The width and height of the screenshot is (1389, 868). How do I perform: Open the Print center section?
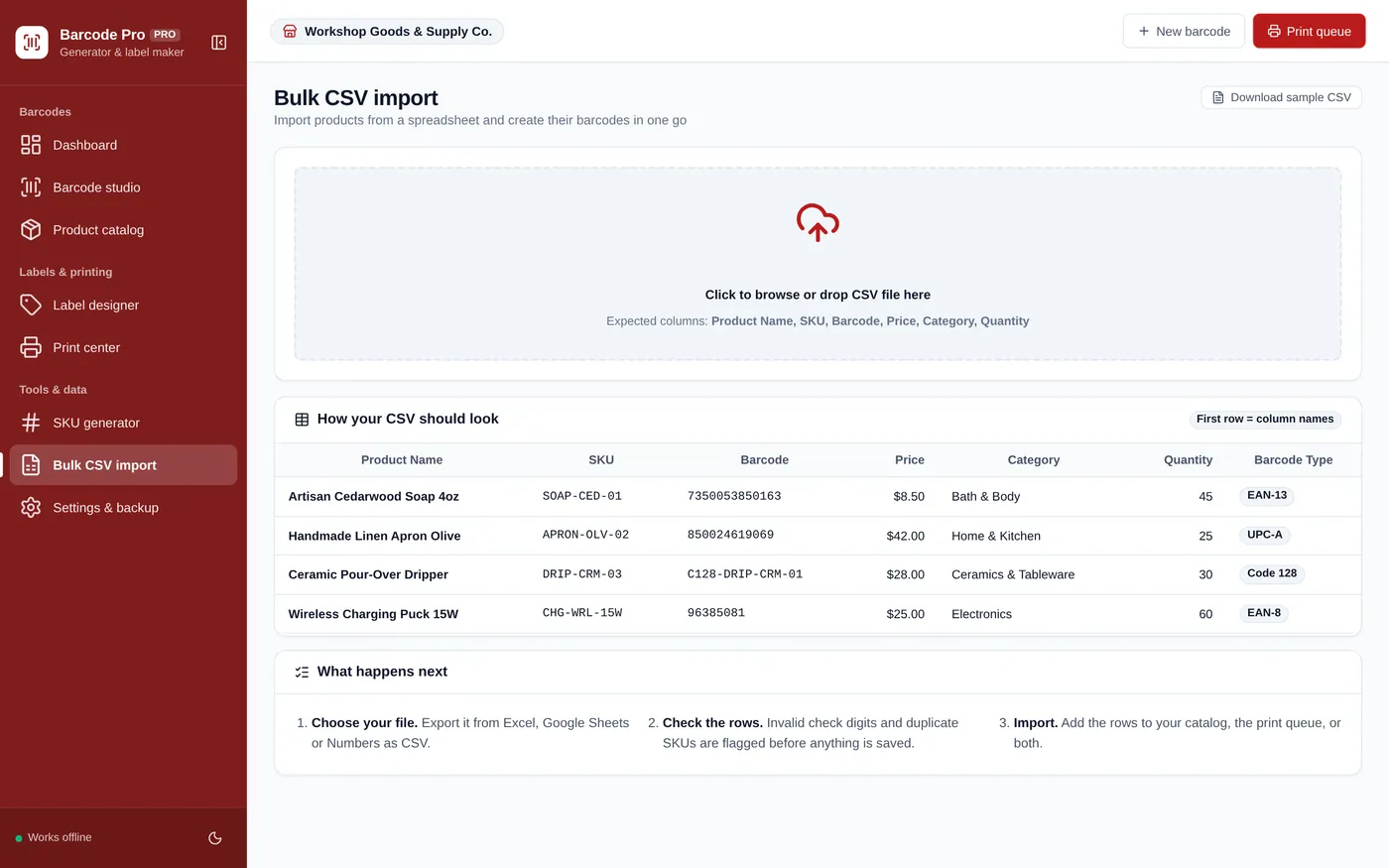(x=123, y=348)
